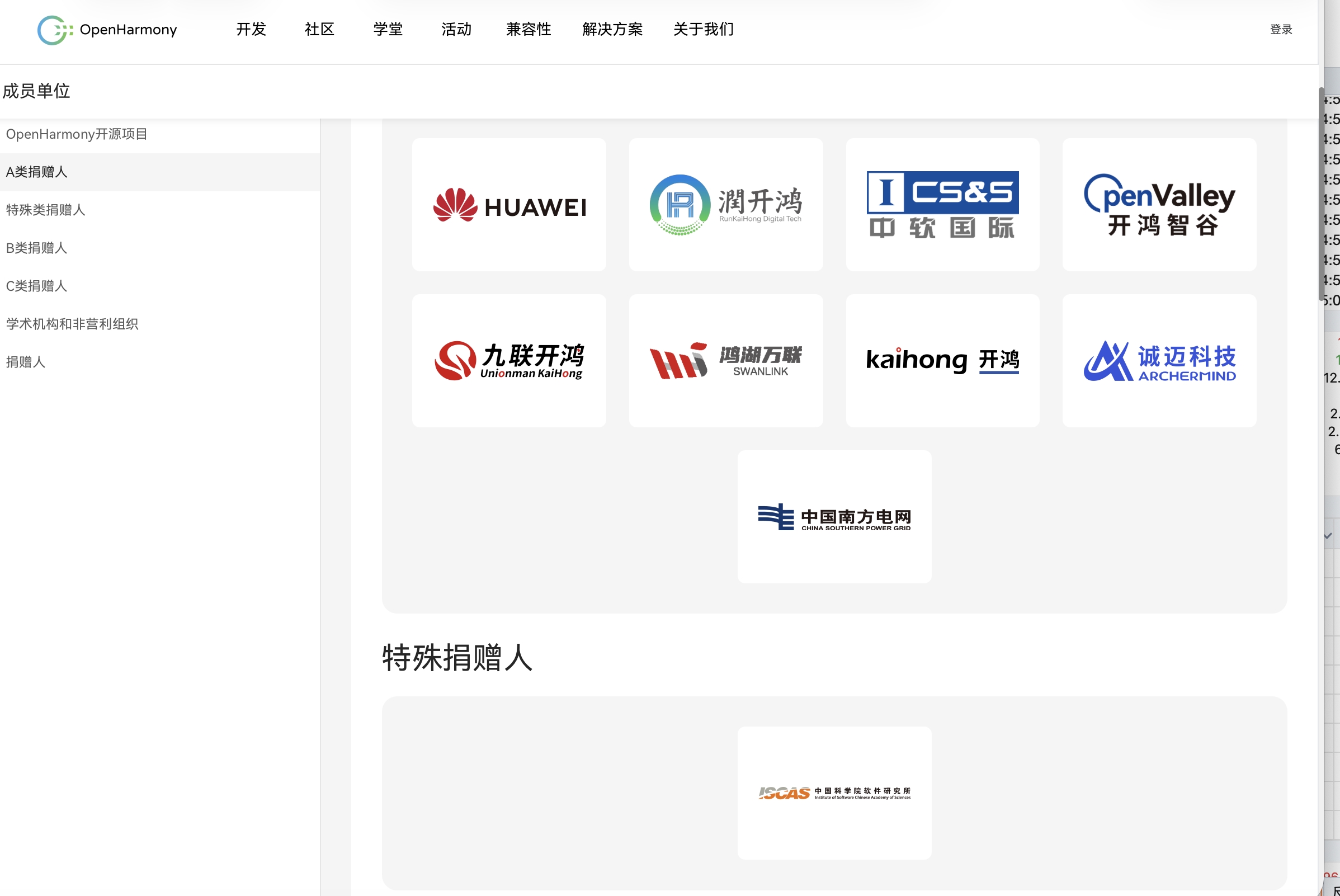Click the page vertical scrollbar thumb
1340x896 pixels.
point(1321,194)
